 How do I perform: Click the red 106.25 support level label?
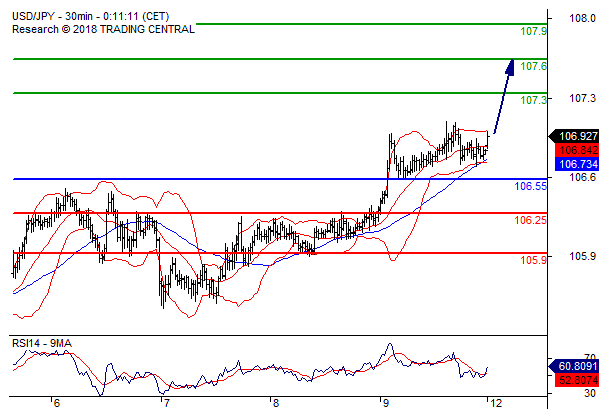tap(530, 220)
